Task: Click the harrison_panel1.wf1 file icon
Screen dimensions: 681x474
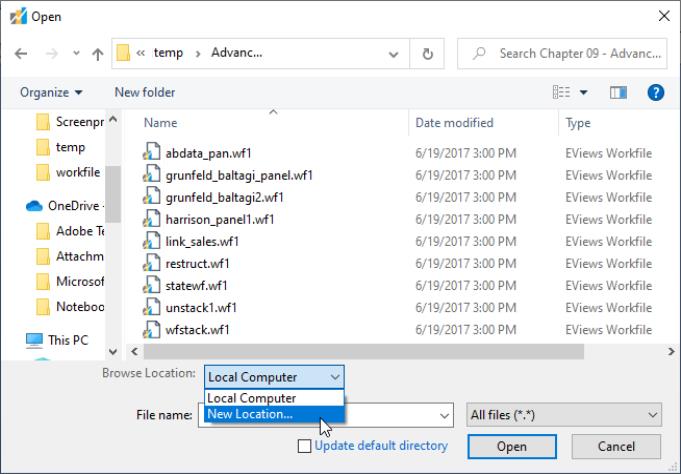Action: pos(152,219)
